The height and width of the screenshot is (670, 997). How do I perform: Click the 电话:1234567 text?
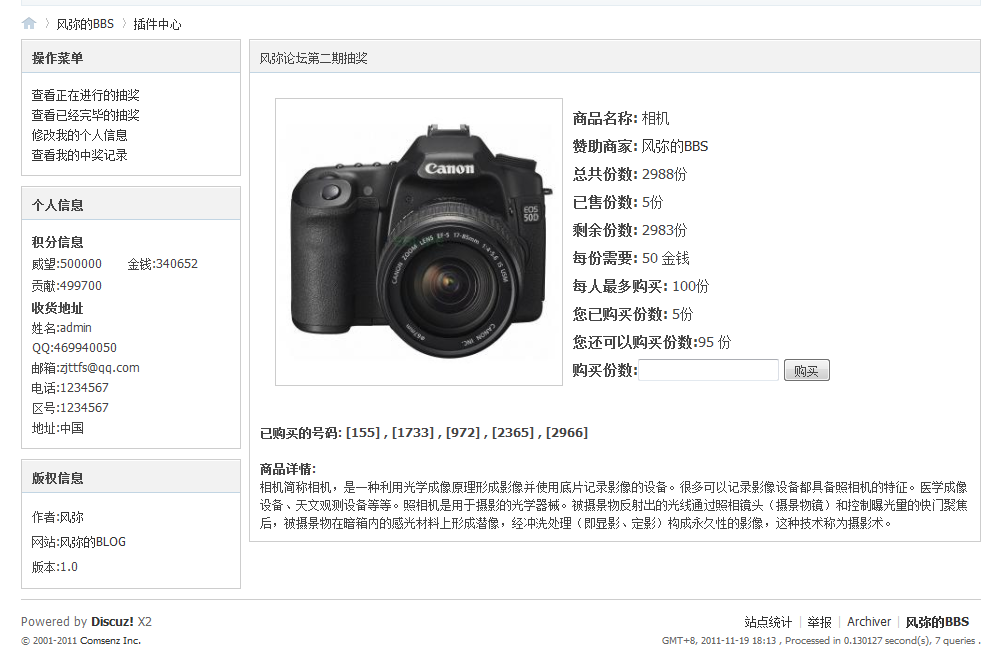(70, 388)
